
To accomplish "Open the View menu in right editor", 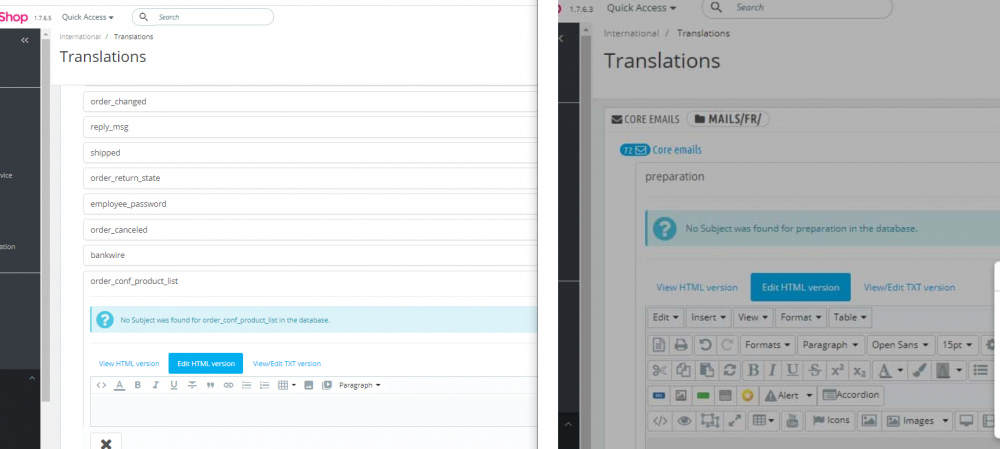I will (x=753, y=317).
